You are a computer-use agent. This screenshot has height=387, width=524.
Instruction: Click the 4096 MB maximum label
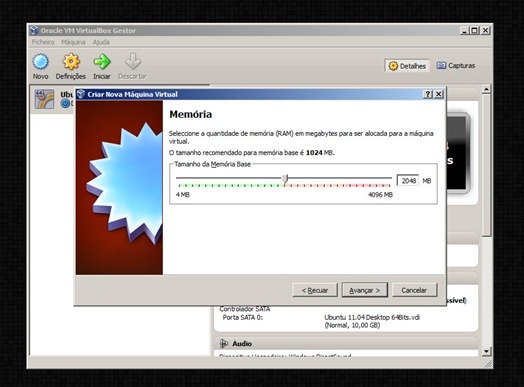[380, 195]
